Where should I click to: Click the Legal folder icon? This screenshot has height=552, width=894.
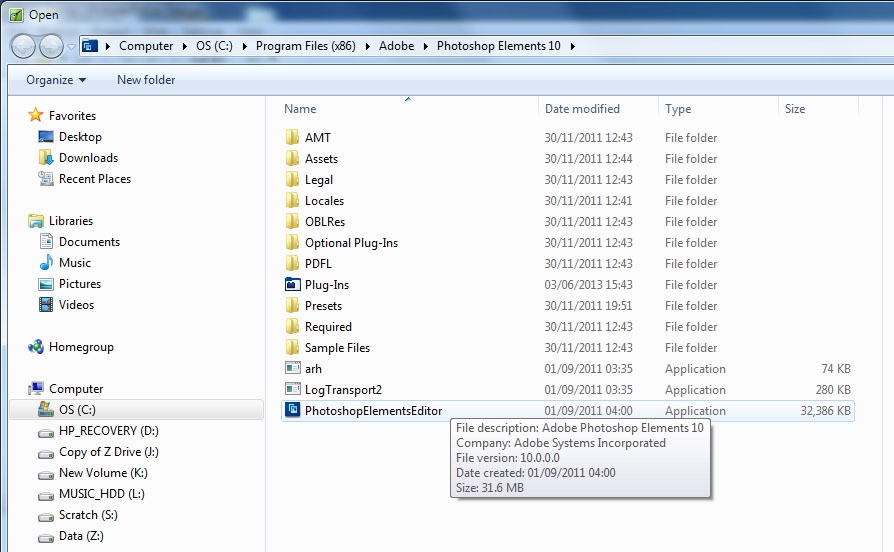292,180
